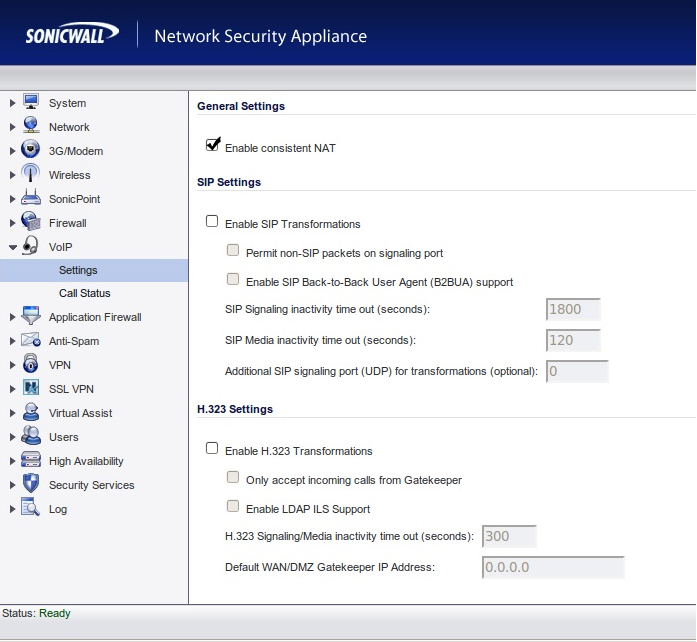
Task: Click the Application Firewall funnel icon
Action: 31,316
